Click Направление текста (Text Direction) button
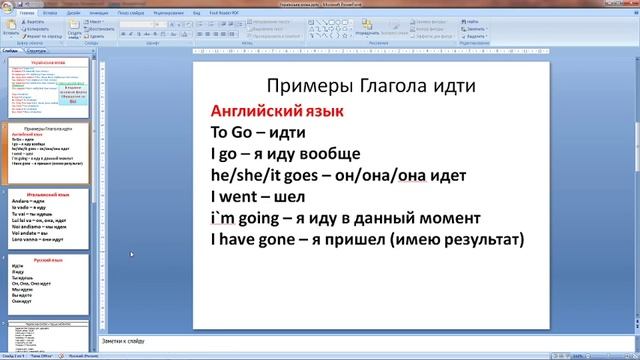 point(269,22)
